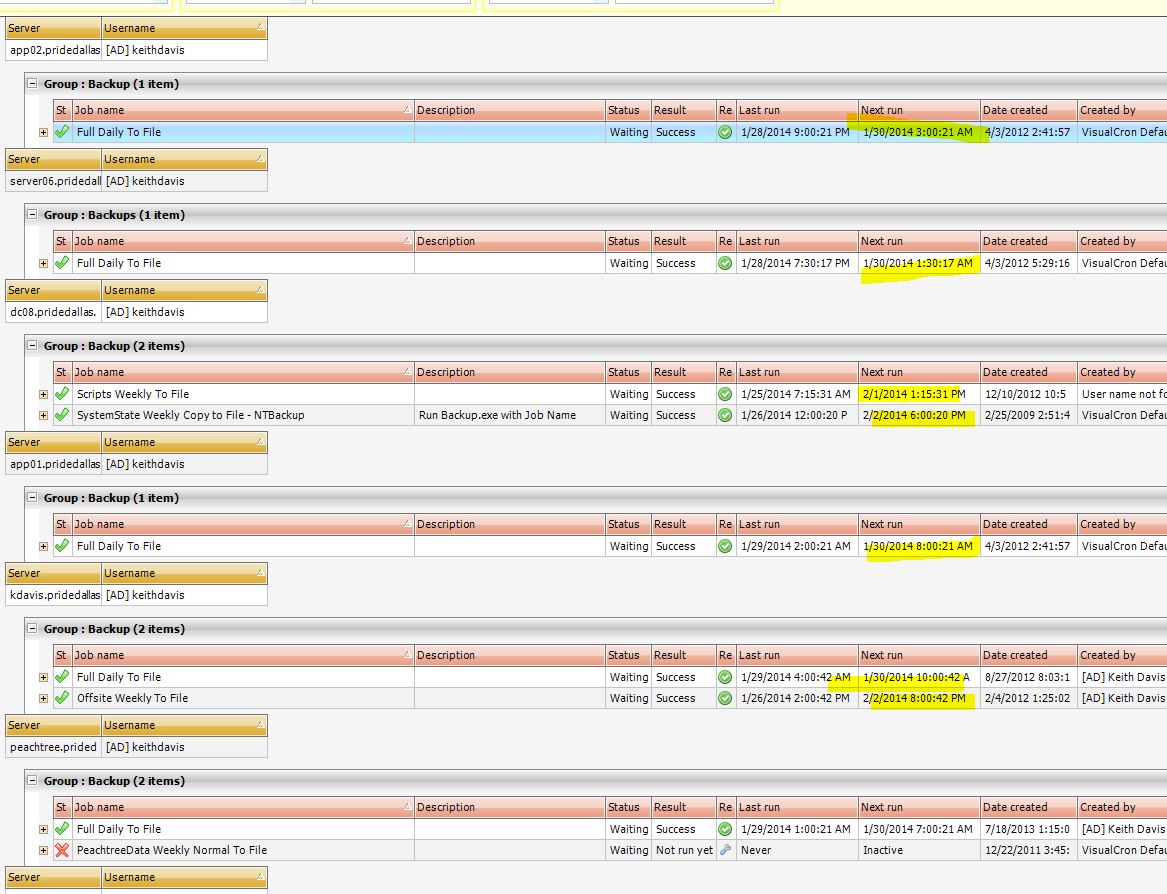The height and width of the screenshot is (894, 1167).
Task: Click peachtree.prided server cell
Action: [53, 747]
